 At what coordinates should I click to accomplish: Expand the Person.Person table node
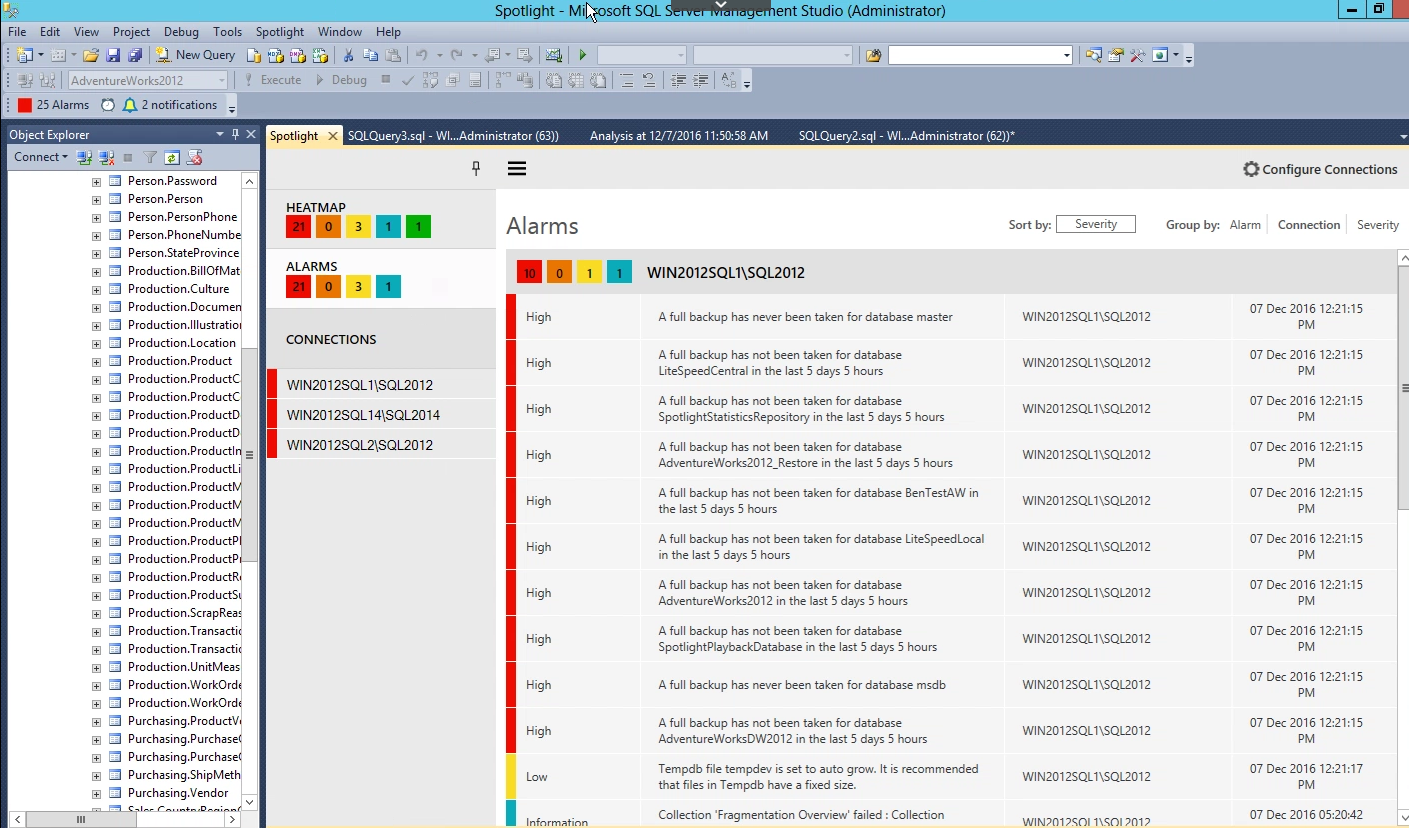96,199
